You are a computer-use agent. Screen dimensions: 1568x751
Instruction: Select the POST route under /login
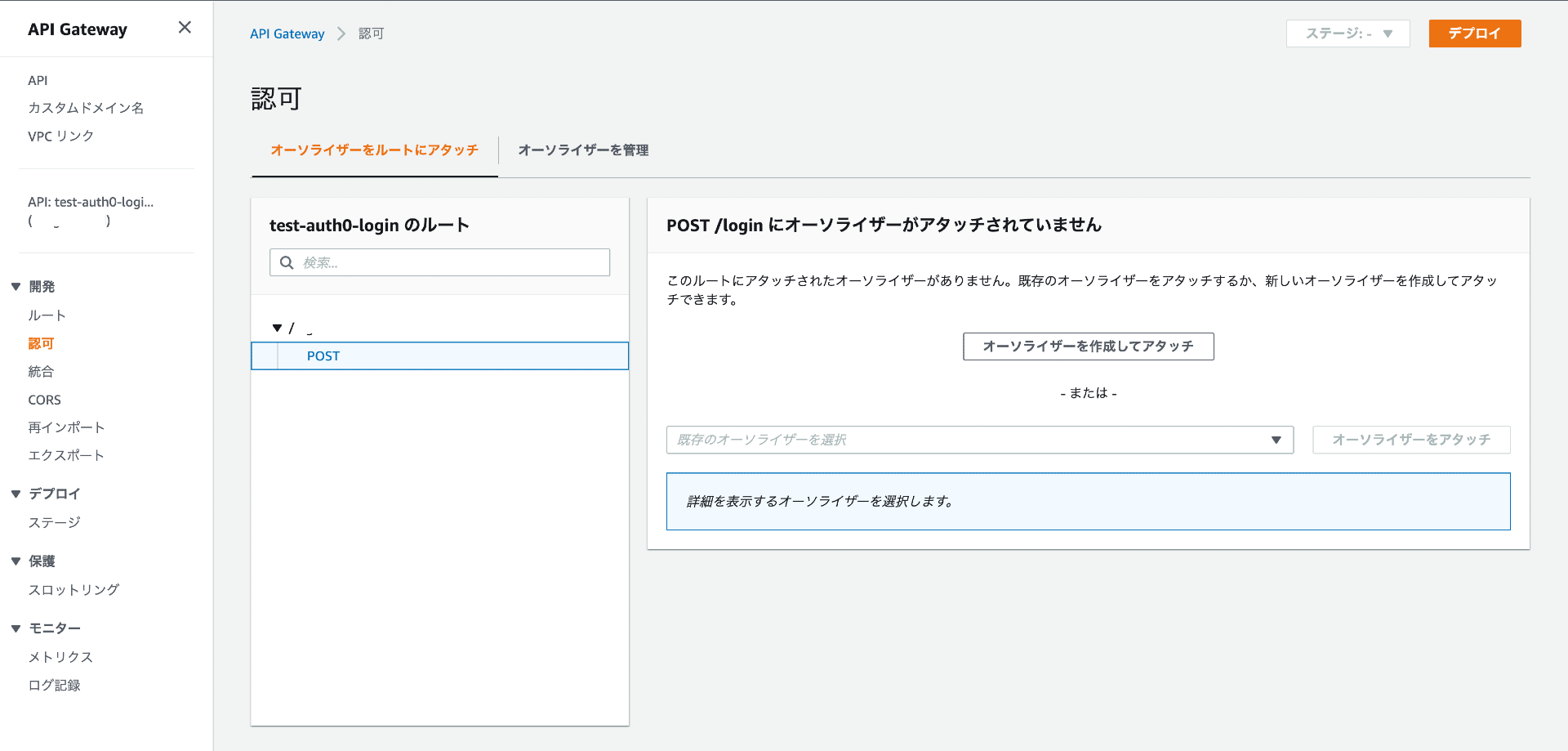tap(323, 355)
